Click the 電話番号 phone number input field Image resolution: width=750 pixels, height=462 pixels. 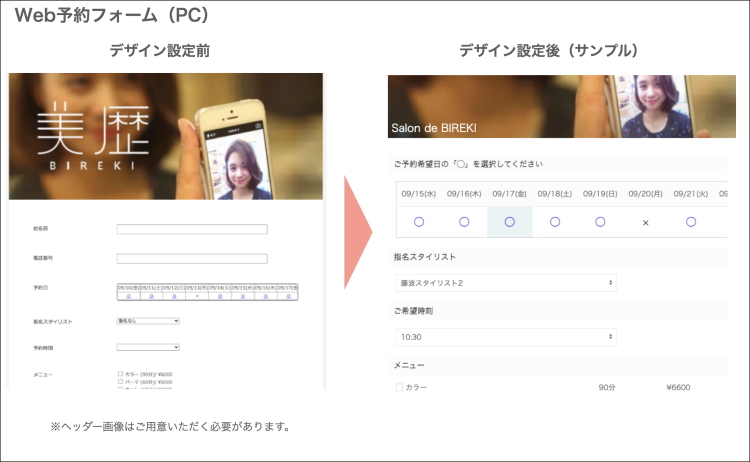(x=192, y=259)
